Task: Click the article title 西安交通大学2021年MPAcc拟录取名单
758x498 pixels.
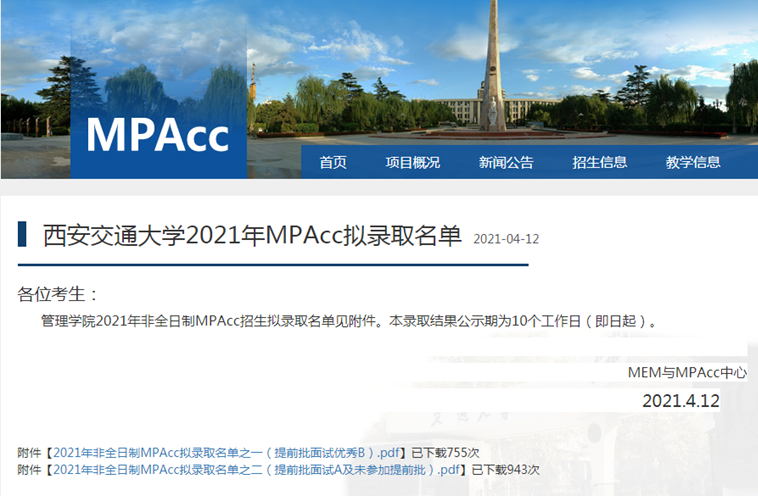Action: tap(252, 236)
